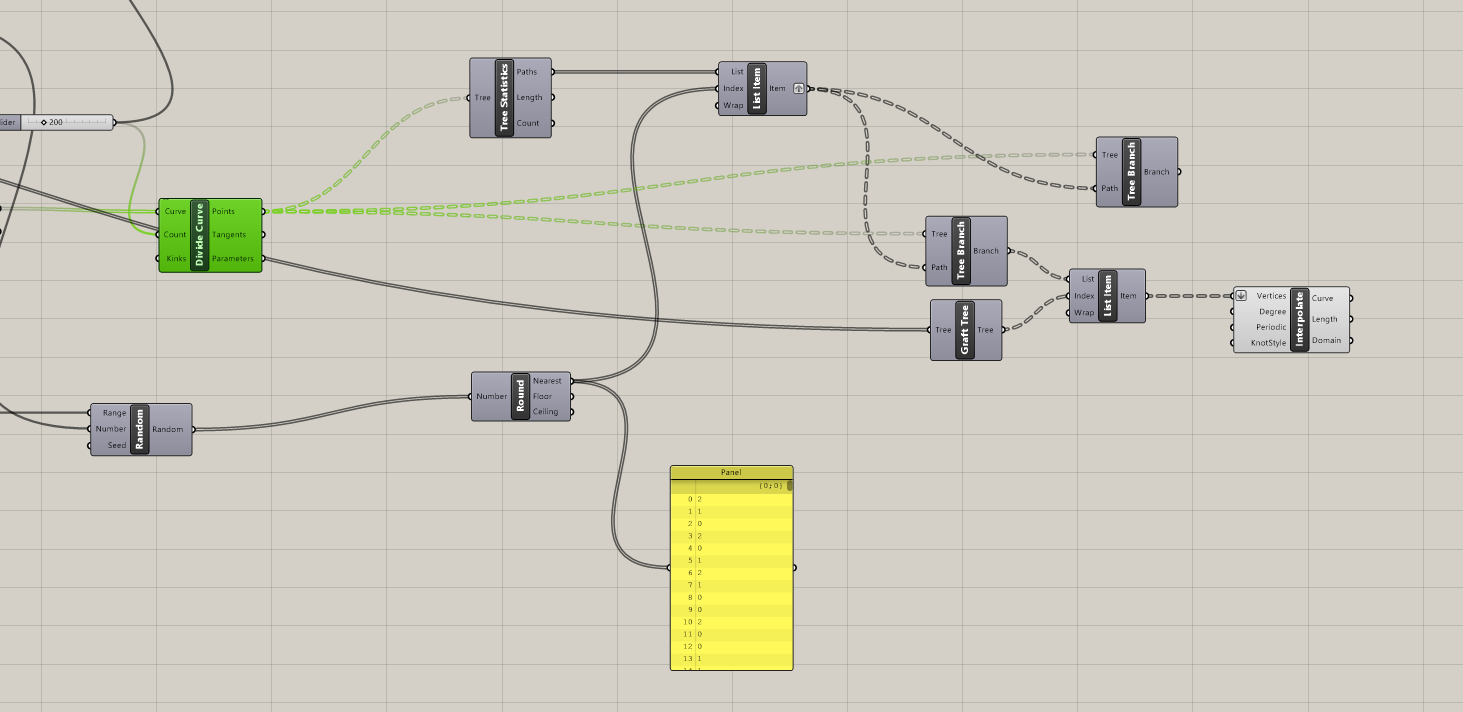Click the List input of the List Item fed by Tree Statistics
The height and width of the screenshot is (712, 1463).
point(737,72)
